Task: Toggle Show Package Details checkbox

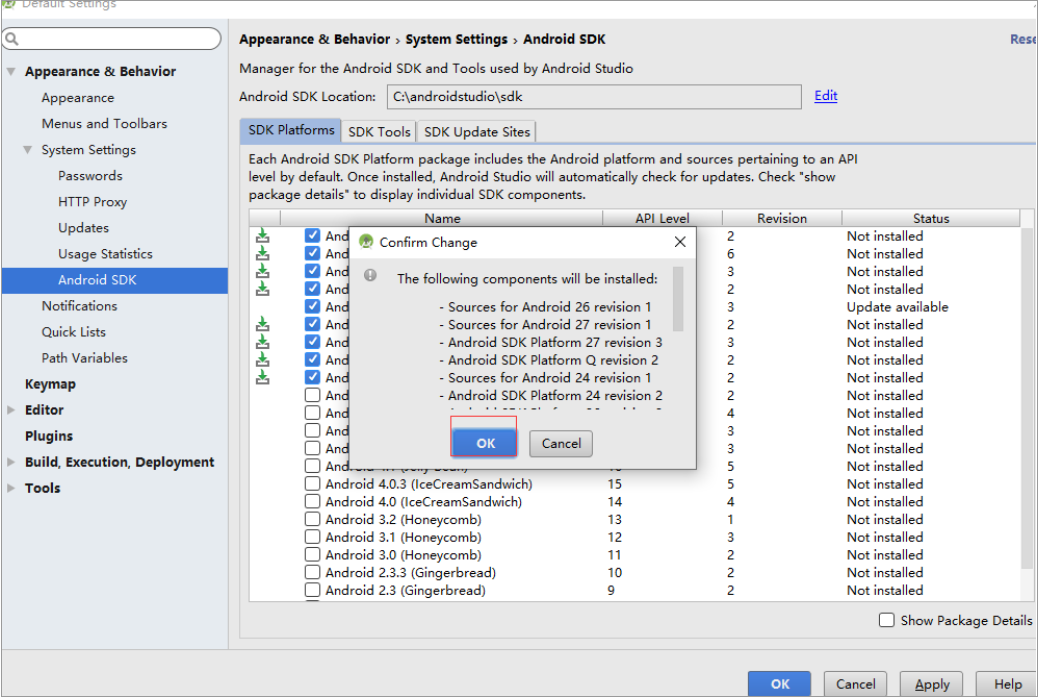Action: [x=886, y=620]
